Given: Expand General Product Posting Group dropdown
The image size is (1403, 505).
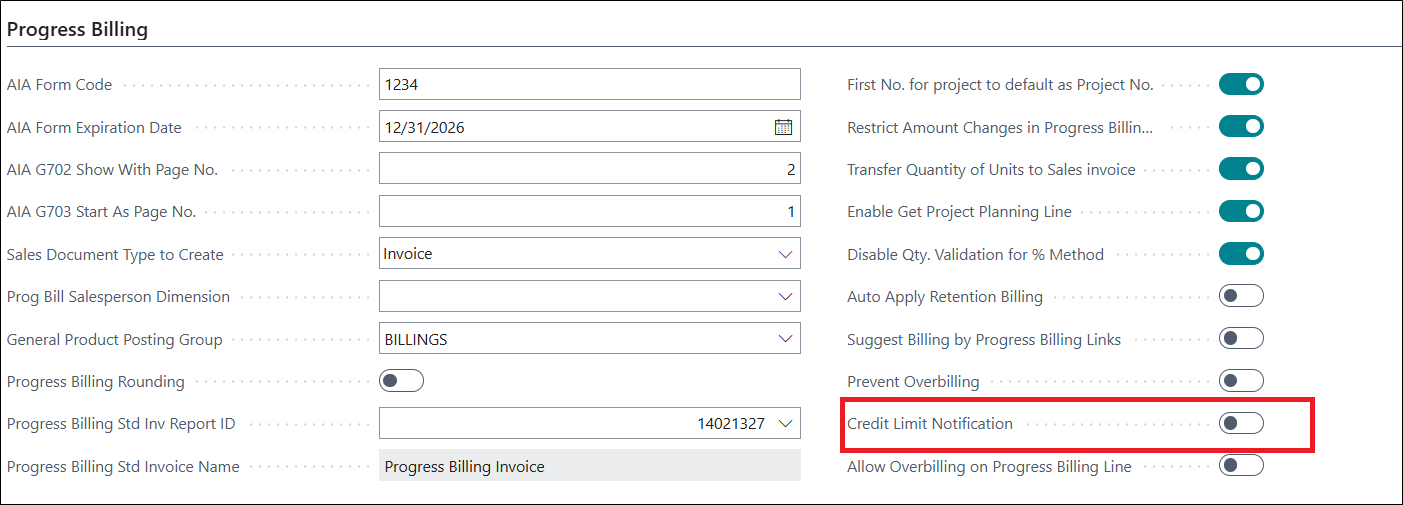Looking at the screenshot, I should click(x=785, y=339).
